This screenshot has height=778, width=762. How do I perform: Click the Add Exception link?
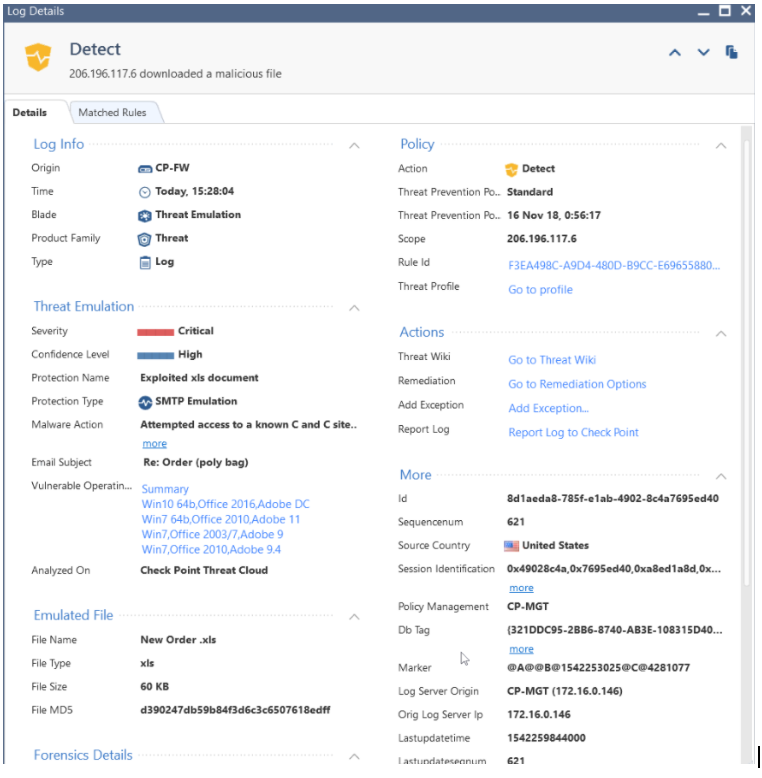pos(548,408)
